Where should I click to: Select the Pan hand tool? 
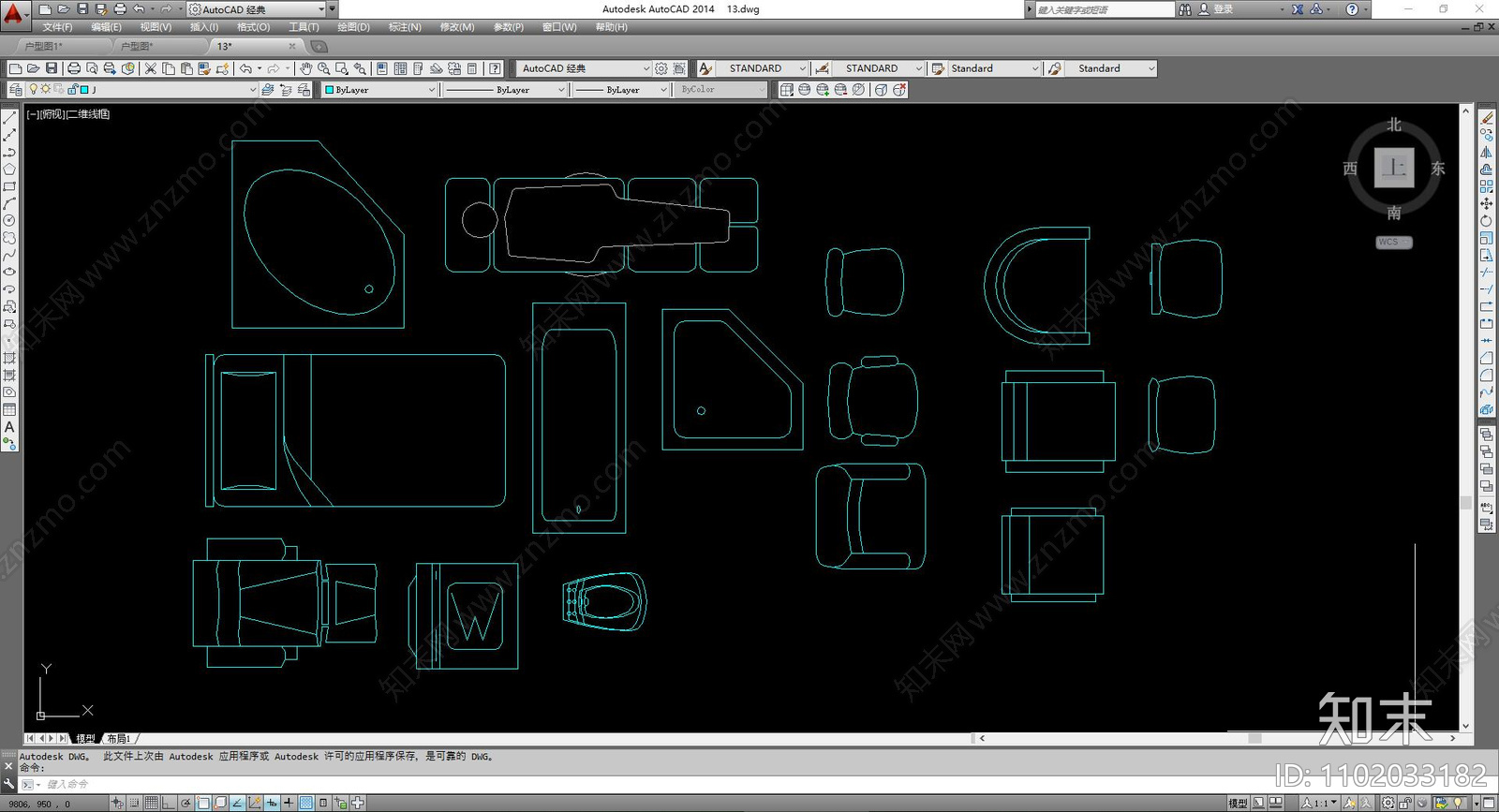click(x=305, y=68)
